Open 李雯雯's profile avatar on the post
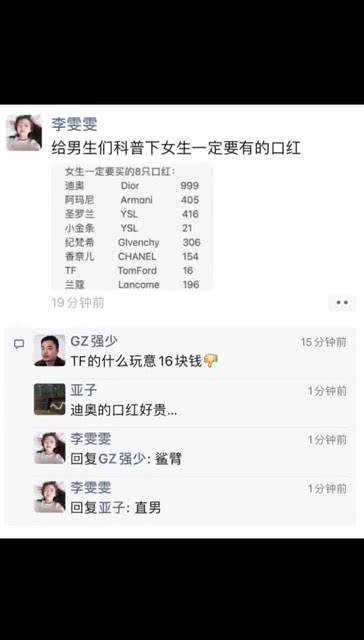The height and width of the screenshot is (640, 364). (x=24, y=133)
